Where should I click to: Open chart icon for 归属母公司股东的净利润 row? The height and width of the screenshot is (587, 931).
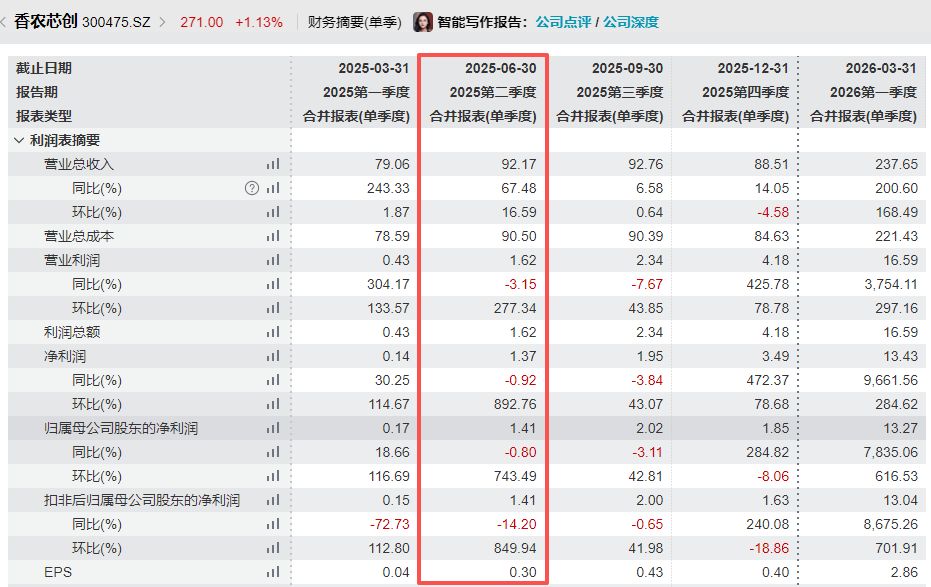coord(273,428)
